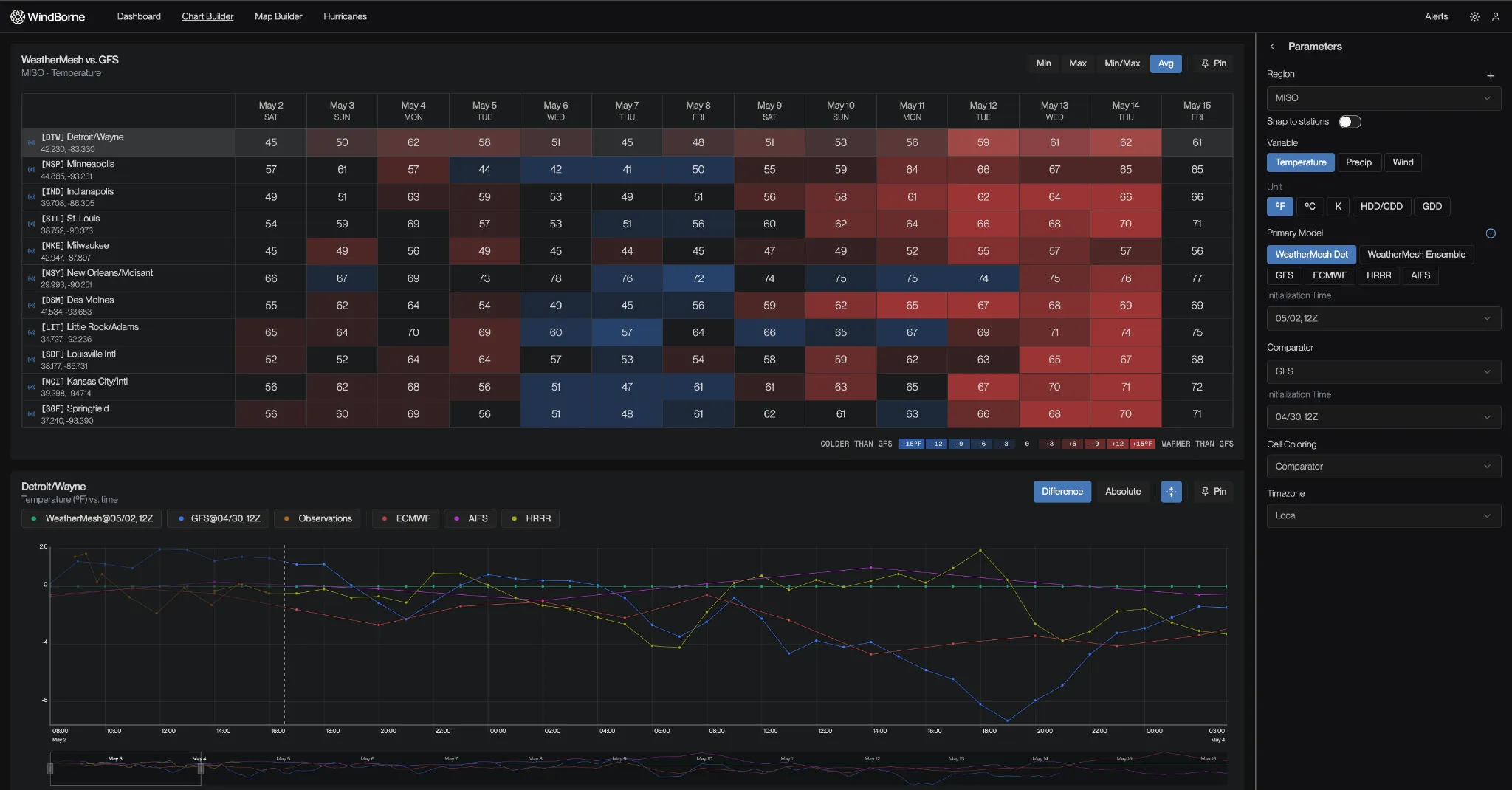Click station signal icon for Minneapolis
Screen dimensions: 1512x790
tap(31, 170)
